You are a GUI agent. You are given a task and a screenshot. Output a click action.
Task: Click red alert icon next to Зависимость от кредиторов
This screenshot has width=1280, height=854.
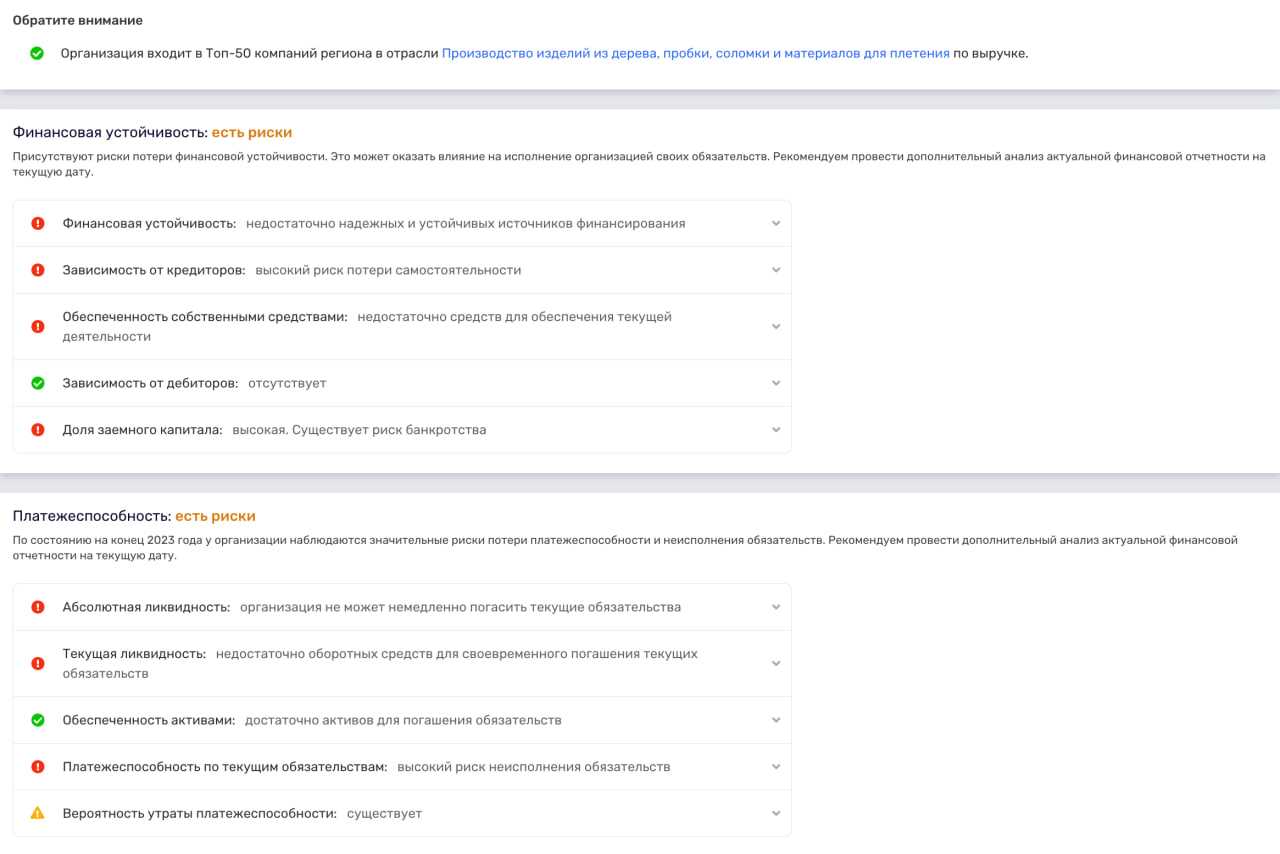coord(38,270)
